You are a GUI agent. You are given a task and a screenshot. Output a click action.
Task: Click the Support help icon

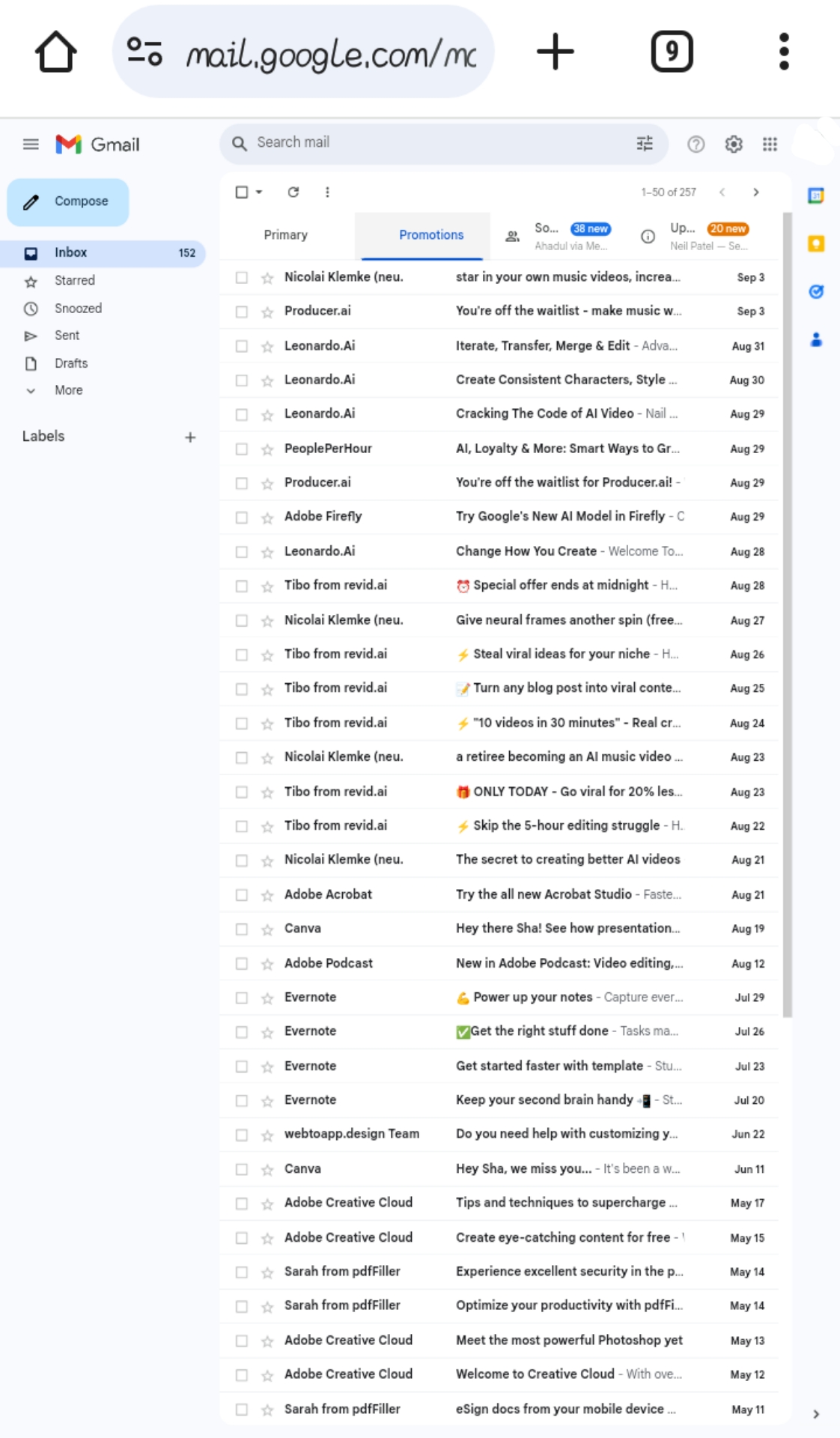click(x=696, y=144)
